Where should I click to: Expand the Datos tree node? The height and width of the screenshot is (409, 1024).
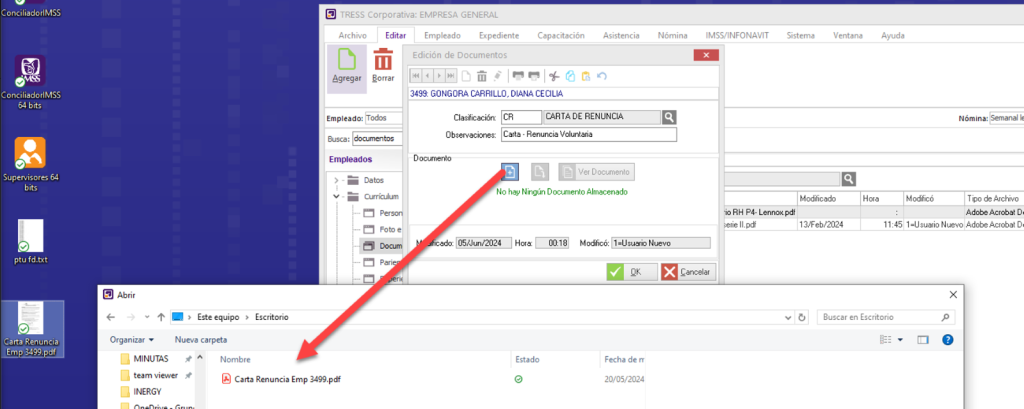(x=338, y=180)
